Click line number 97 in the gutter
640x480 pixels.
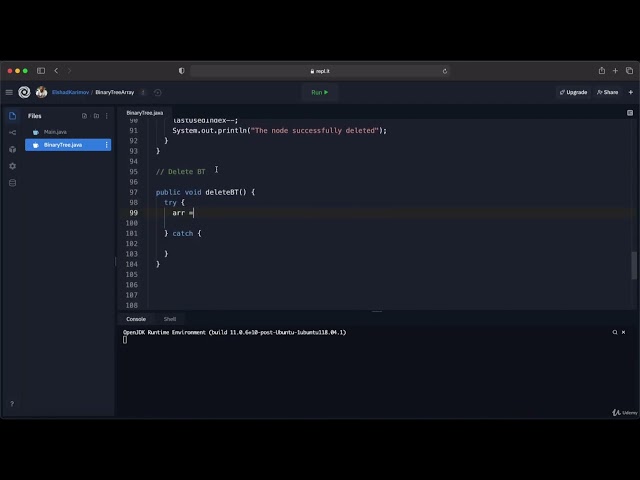pos(133,192)
